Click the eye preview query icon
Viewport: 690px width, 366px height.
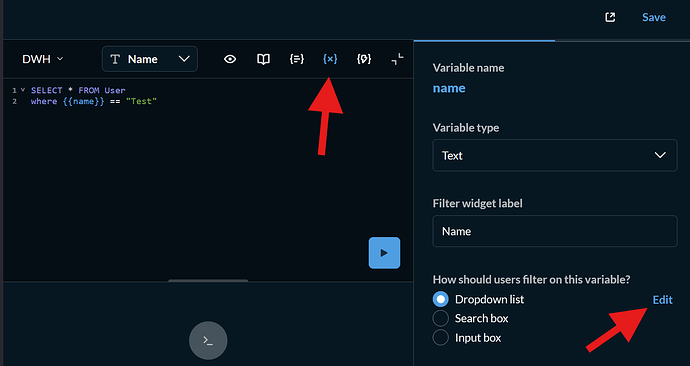[x=230, y=59]
